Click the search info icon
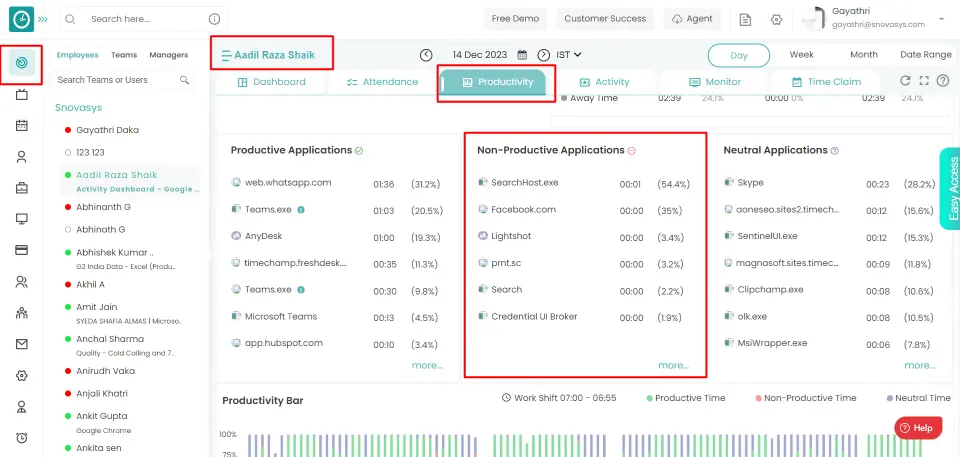The image size is (960, 457). click(x=214, y=19)
